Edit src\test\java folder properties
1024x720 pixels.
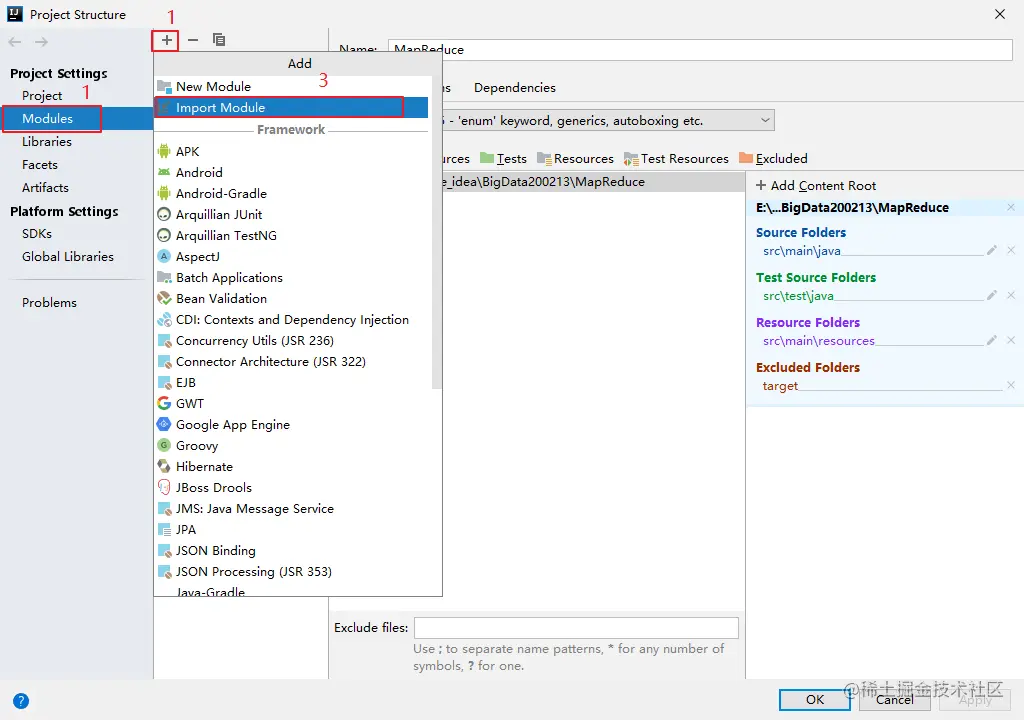coord(991,295)
